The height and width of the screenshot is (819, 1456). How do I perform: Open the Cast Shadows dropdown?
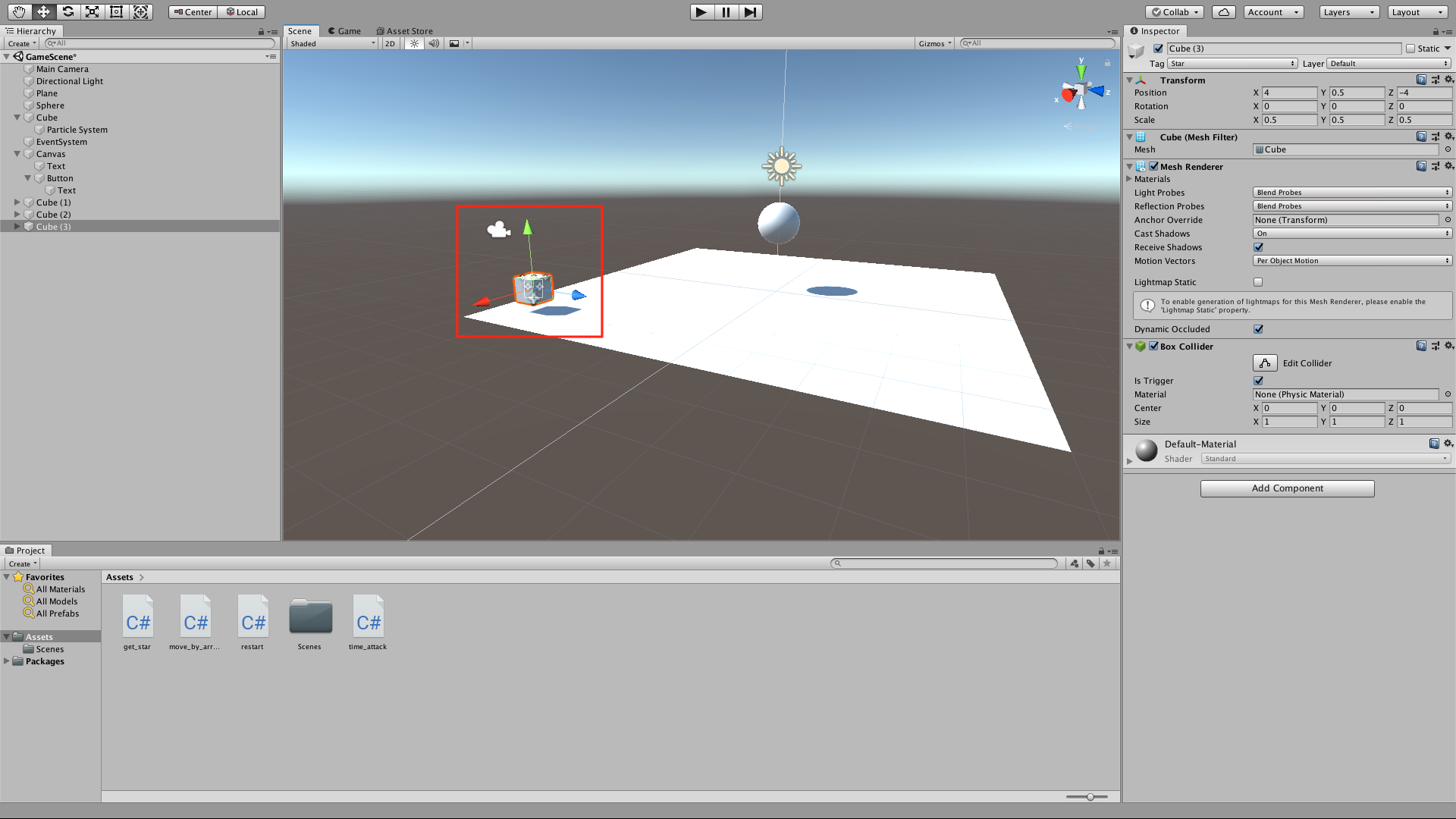[1352, 234]
